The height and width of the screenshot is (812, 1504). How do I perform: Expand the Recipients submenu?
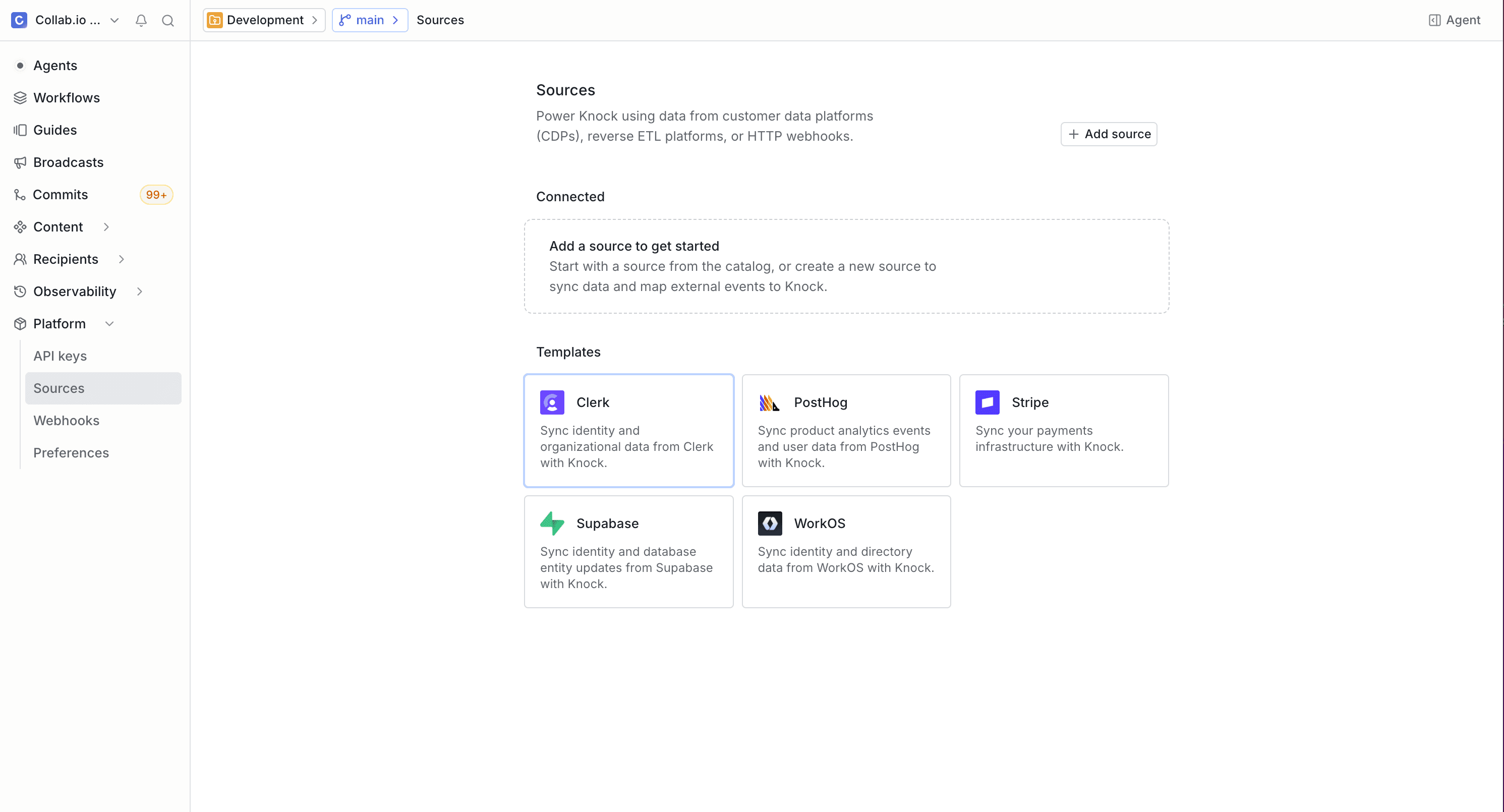tap(121, 259)
